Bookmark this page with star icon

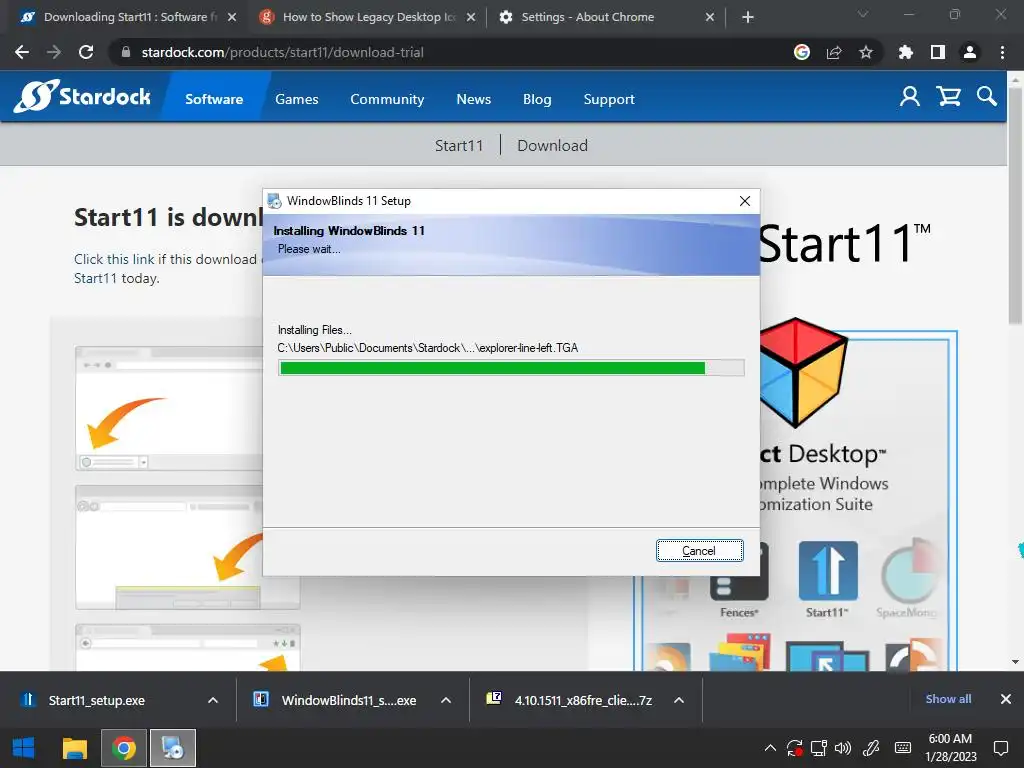point(866,52)
